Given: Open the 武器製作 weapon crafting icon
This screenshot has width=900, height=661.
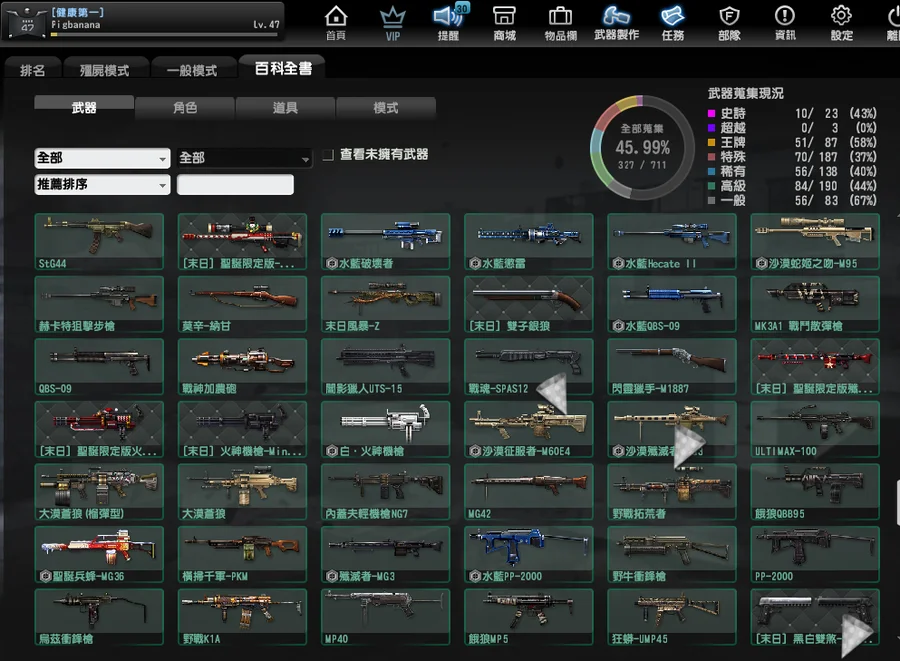Looking at the screenshot, I should [616, 23].
